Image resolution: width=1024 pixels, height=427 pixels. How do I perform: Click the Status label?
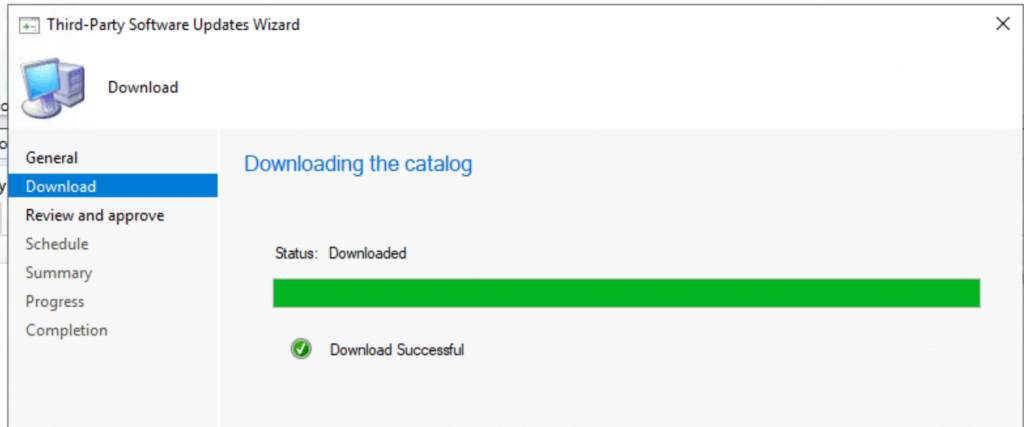(x=296, y=253)
